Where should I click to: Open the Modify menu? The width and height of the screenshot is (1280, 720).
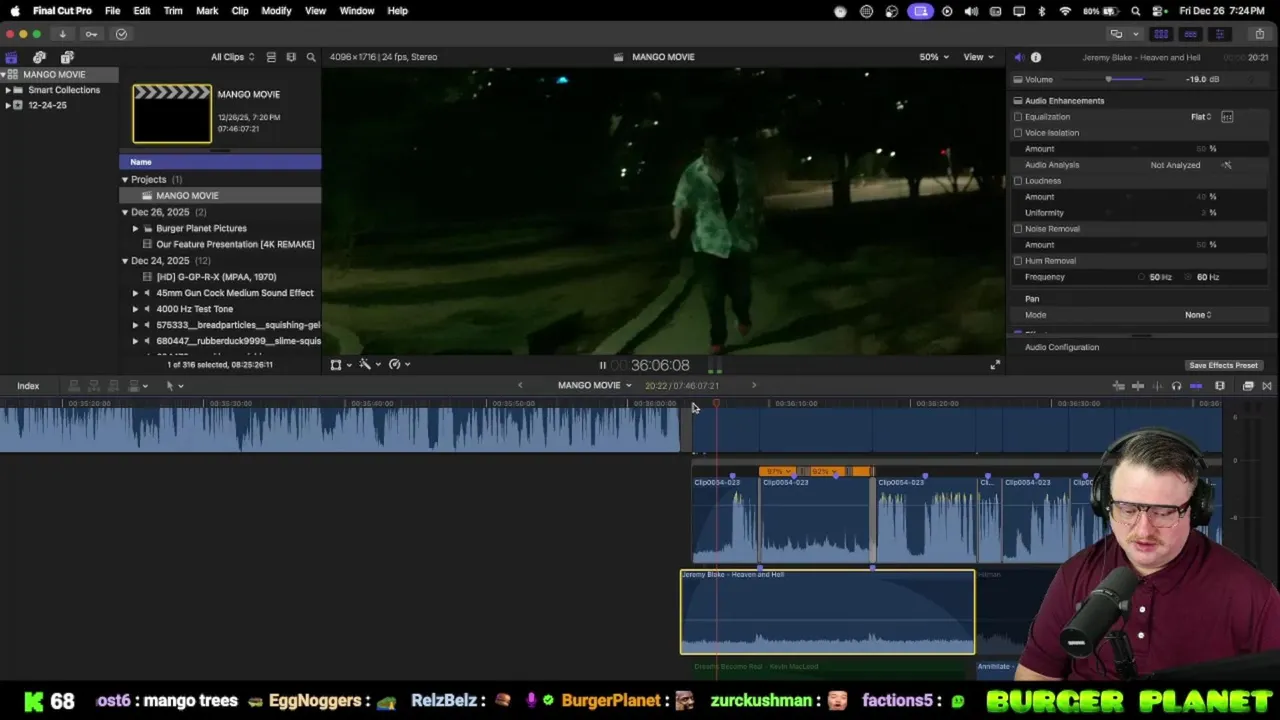pyautogui.click(x=276, y=11)
